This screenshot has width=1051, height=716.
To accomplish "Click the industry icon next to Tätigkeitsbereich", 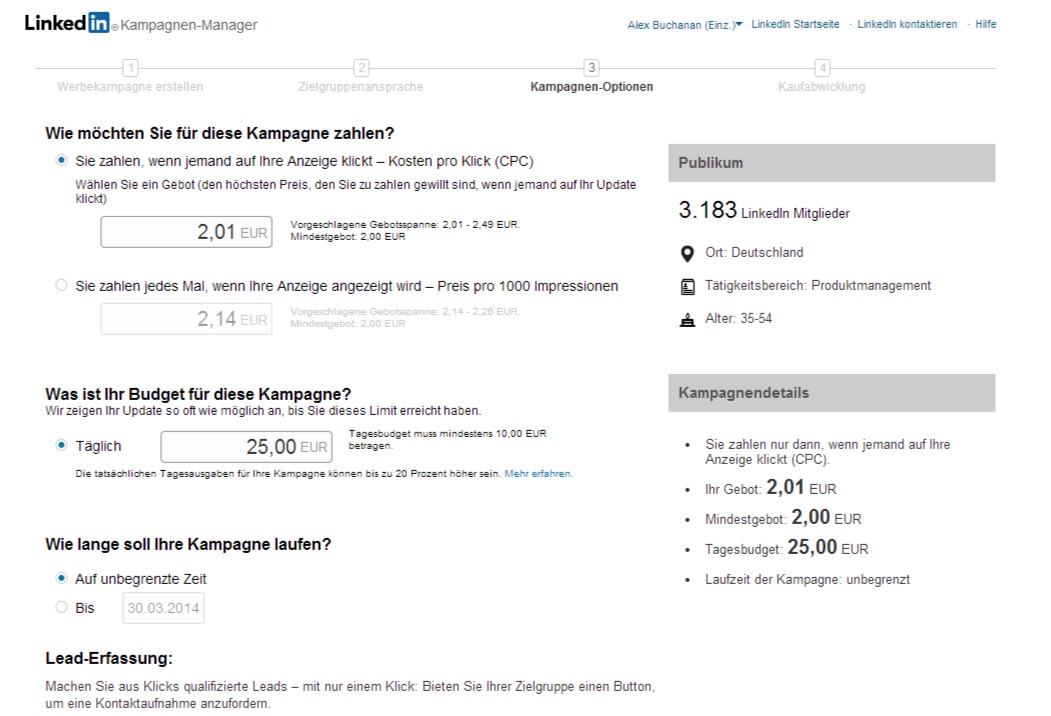I will click(687, 286).
